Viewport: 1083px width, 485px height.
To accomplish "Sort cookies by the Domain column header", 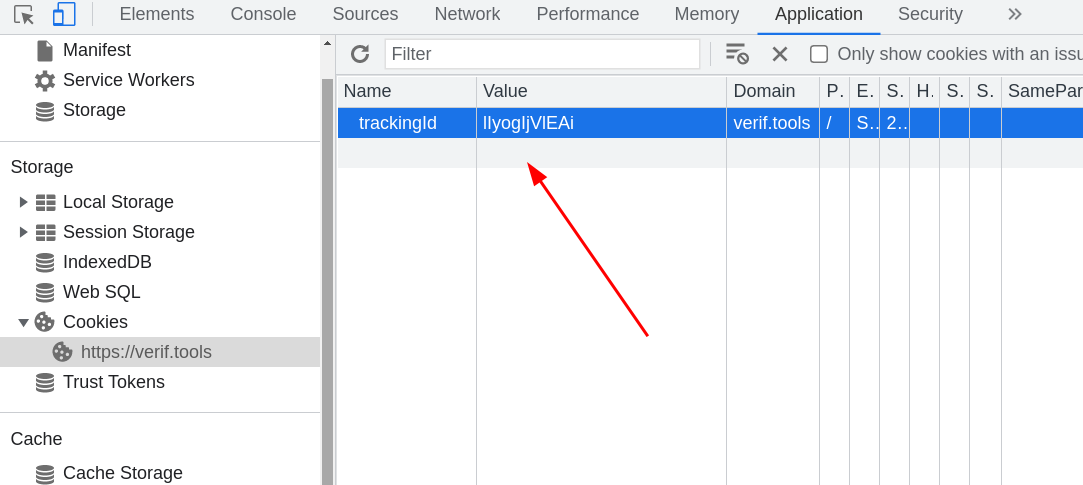I will coord(764,91).
